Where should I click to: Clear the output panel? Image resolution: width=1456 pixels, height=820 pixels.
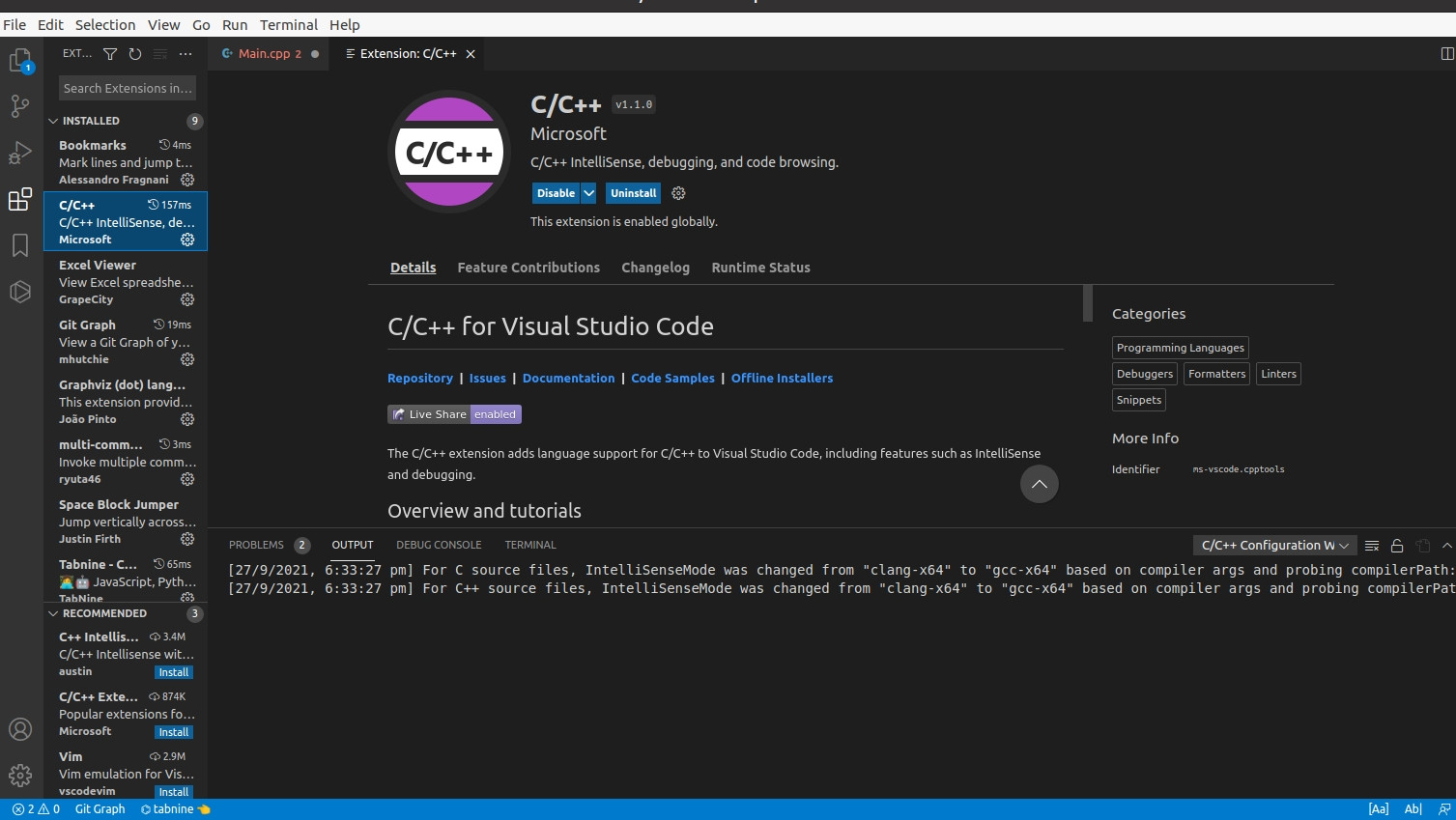[1372, 546]
